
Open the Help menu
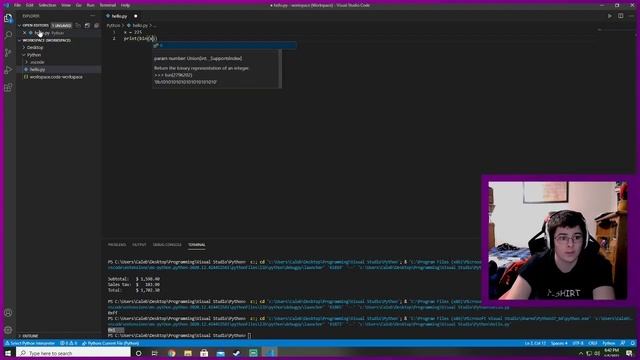[x=125, y=5]
